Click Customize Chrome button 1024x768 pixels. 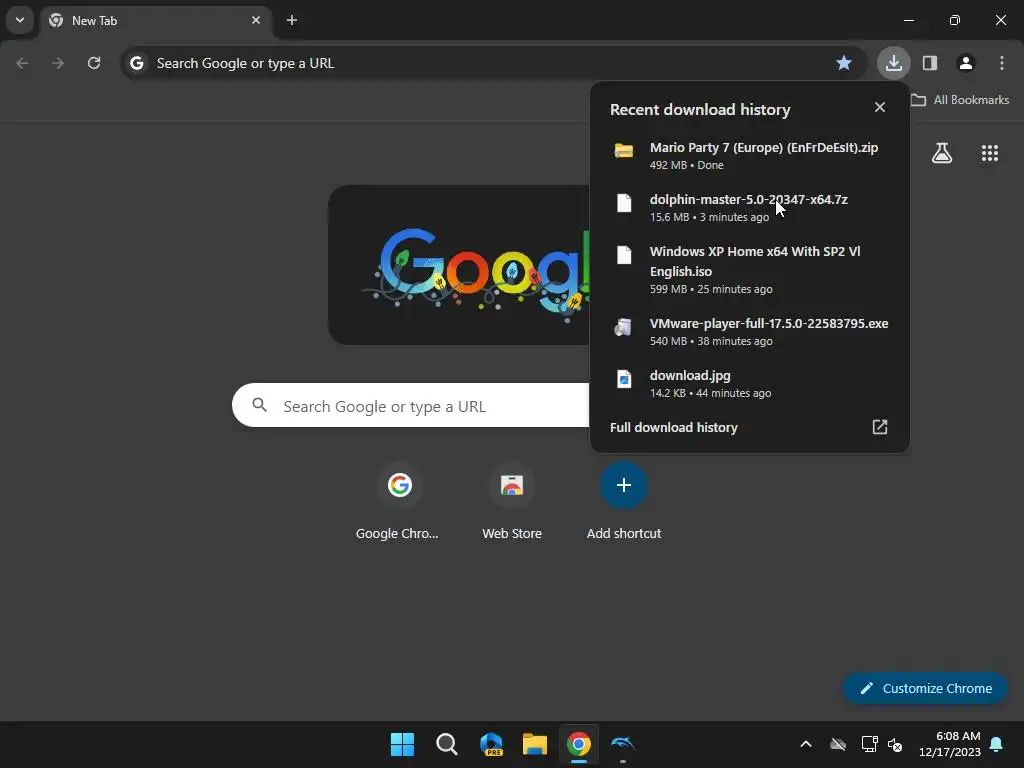[925, 688]
